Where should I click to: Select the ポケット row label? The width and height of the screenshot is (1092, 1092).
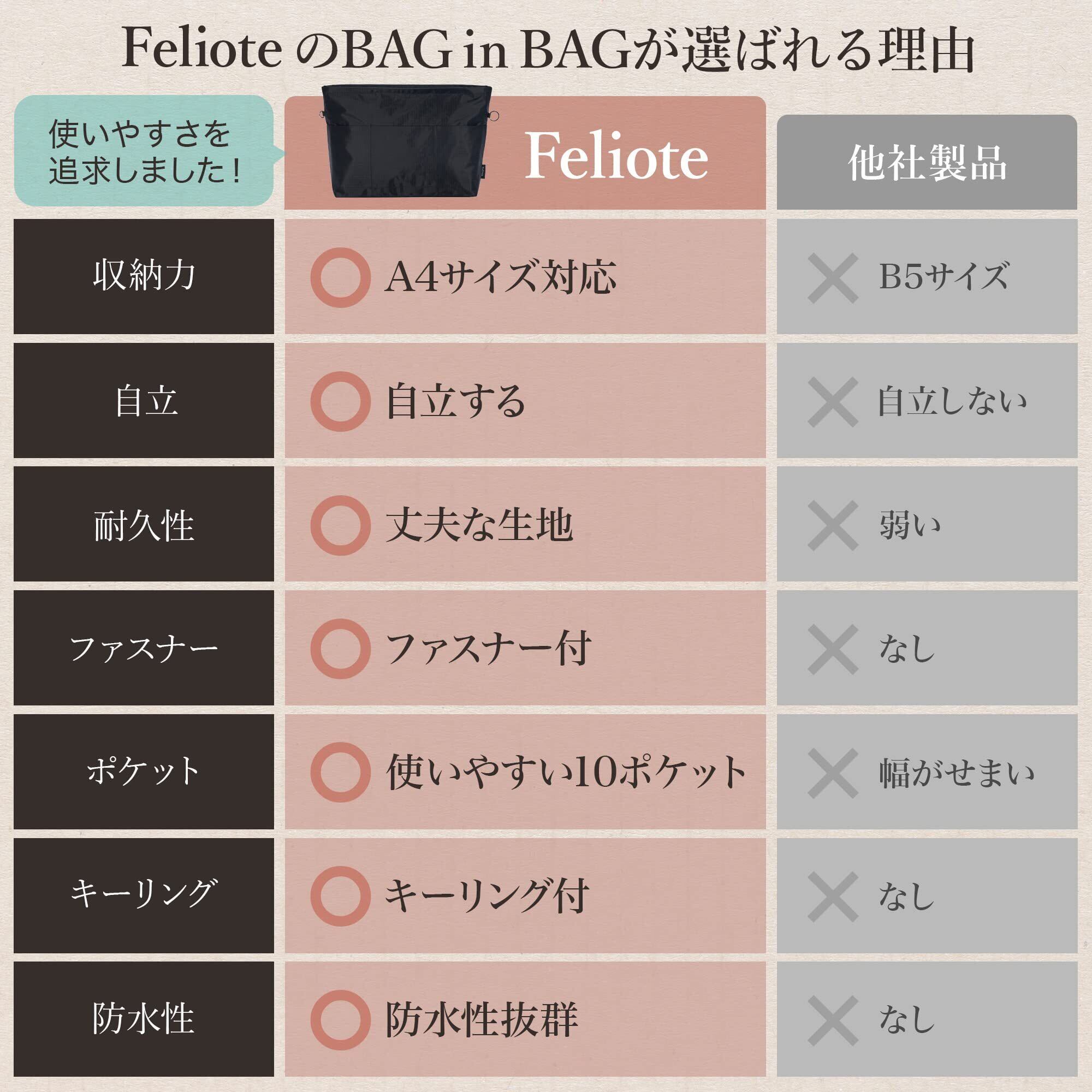click(x=144, y=772)
